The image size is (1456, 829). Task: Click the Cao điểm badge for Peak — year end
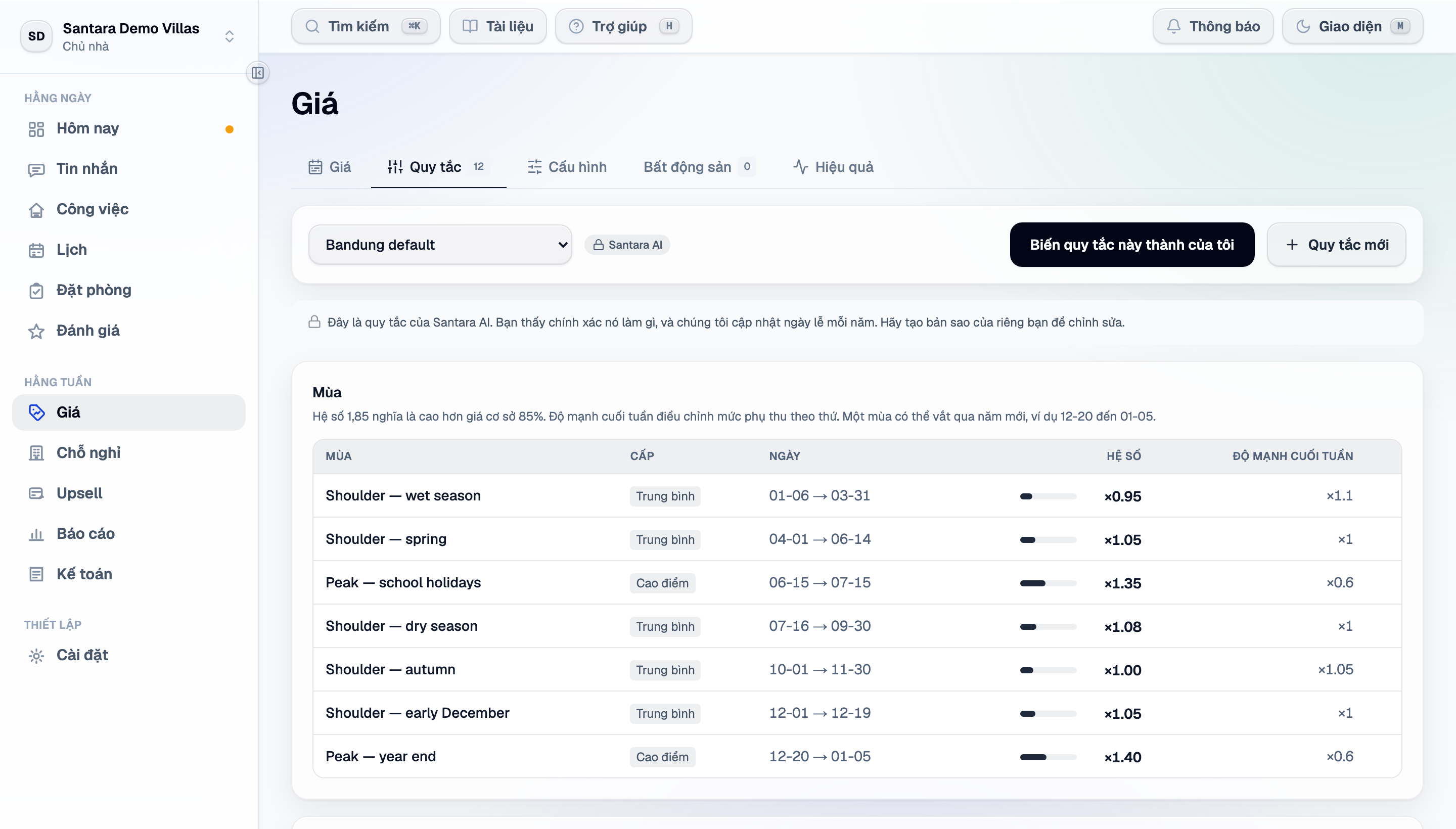point(662,757)
